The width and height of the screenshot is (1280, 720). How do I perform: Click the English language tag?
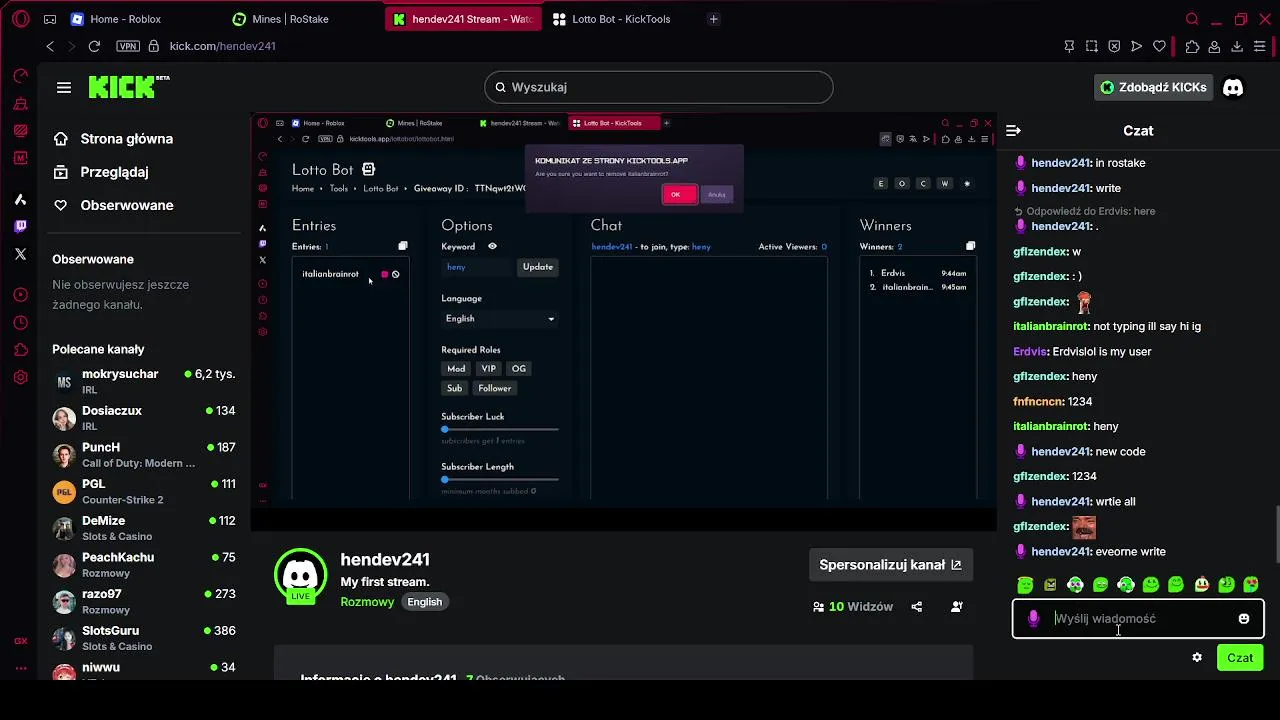424,602
